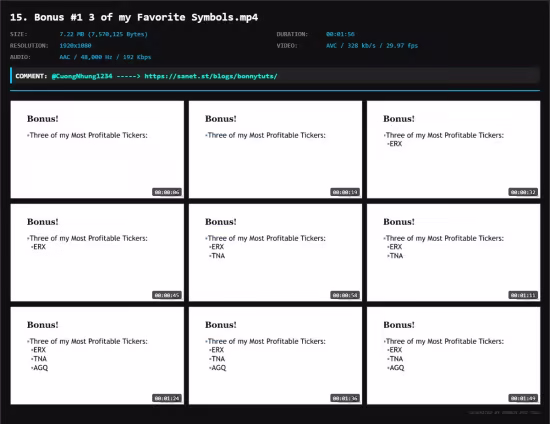Open the thumbnail stamped 00:00:45
This screenshot has height=424, width=550.
point(97,253)
